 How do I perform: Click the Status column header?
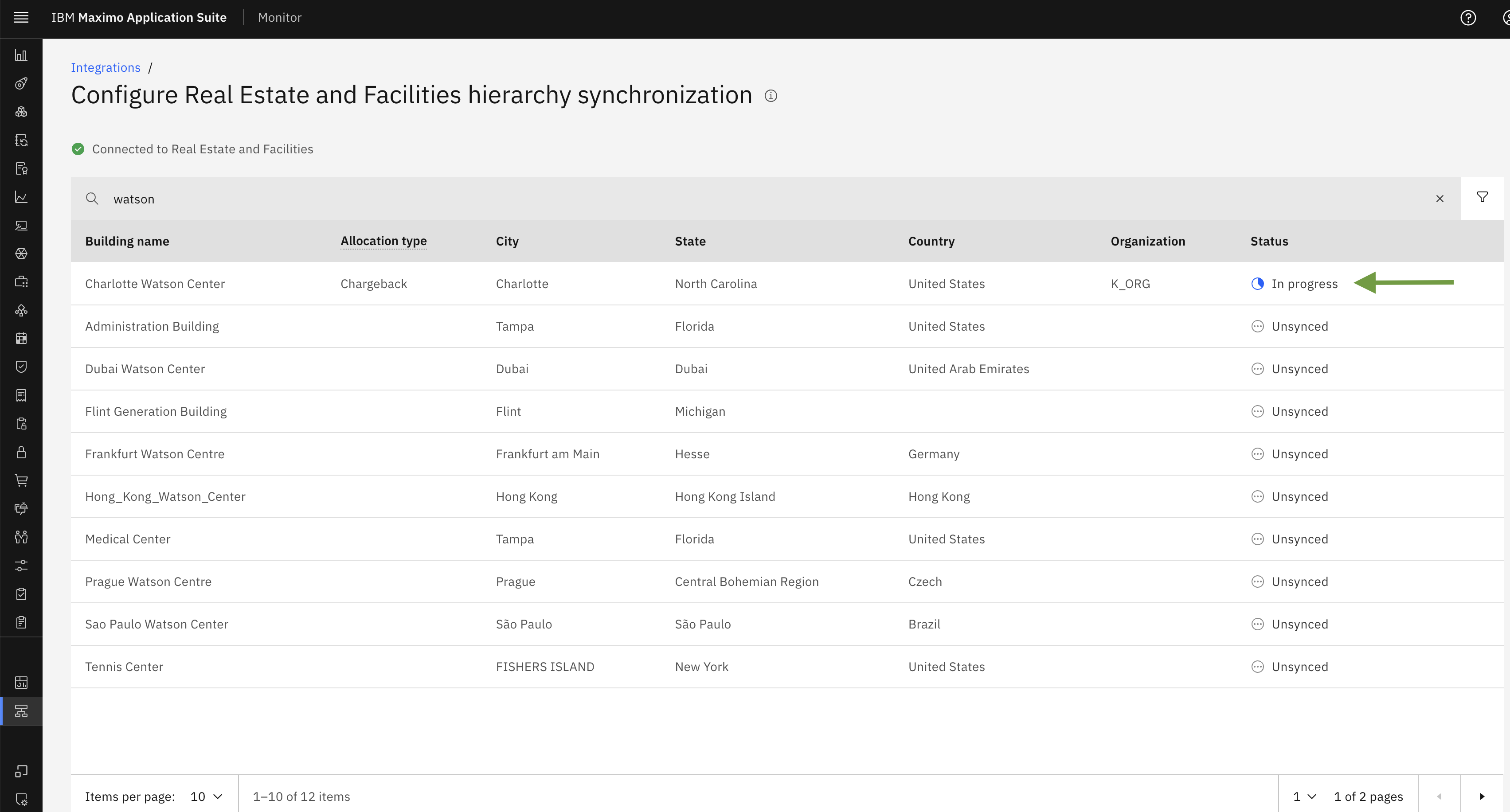coord(1269,241)
